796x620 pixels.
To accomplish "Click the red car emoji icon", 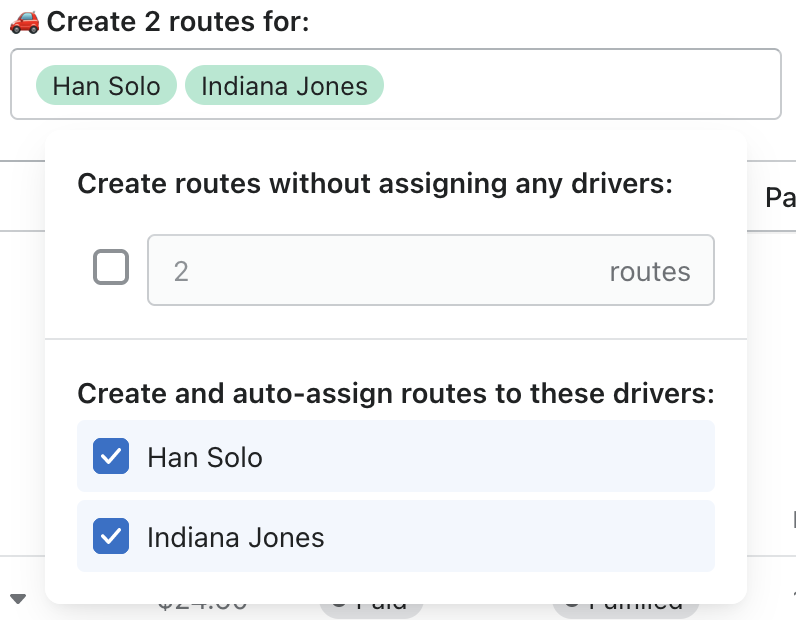I will 24,21.
